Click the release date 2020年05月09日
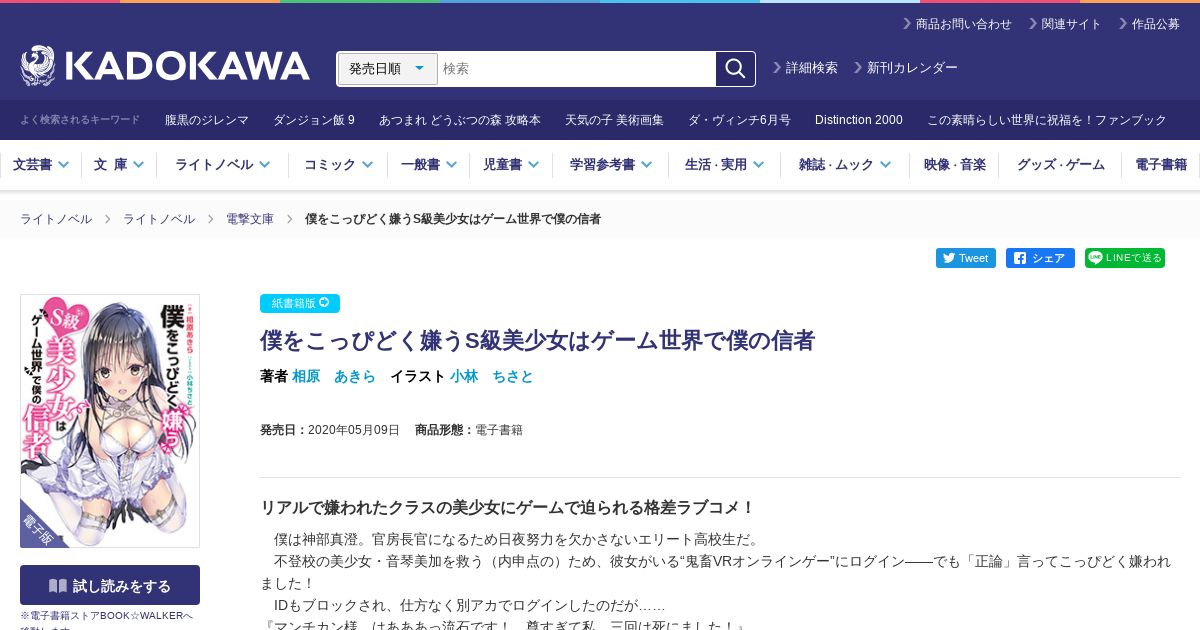This screenshot has height=630, width=1200. (x=354, y=430)
